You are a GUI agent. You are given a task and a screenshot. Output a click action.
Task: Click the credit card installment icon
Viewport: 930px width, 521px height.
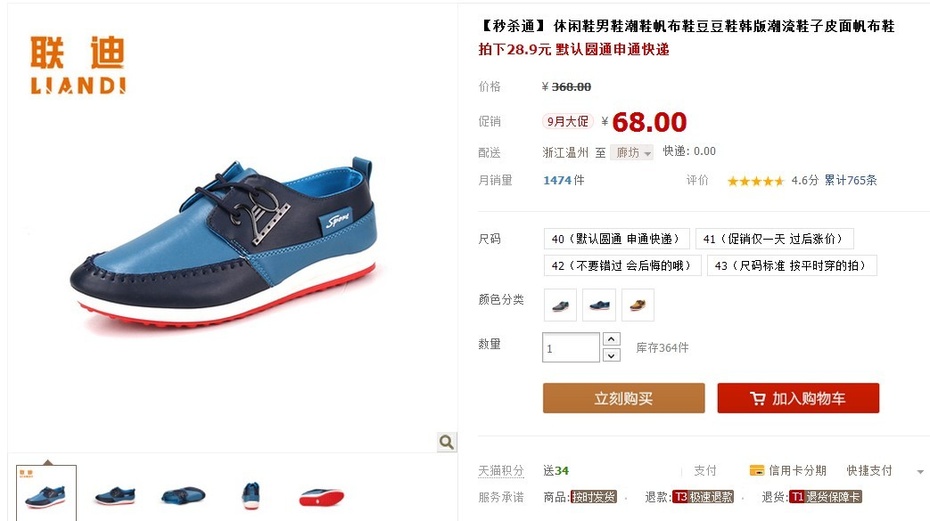757,471
